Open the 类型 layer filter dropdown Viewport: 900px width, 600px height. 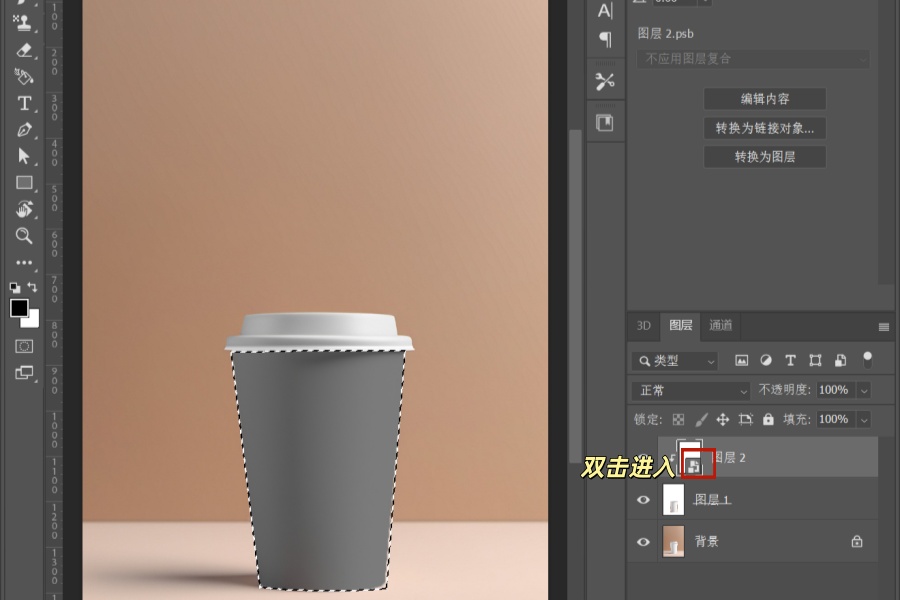coord(675,361)
